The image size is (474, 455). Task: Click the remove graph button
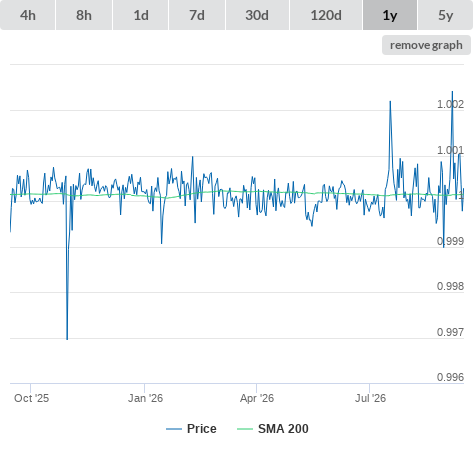click(426, 45)
